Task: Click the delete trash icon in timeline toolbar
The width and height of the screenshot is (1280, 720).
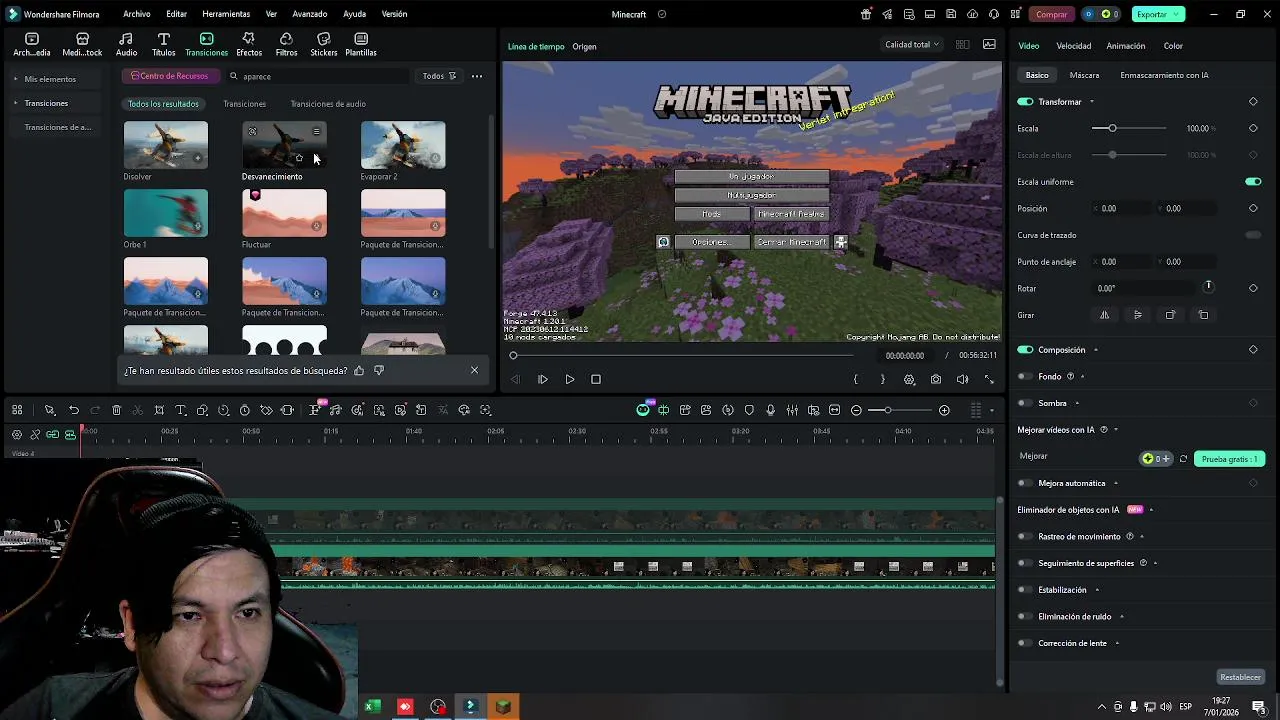Action: click(116, 410)
